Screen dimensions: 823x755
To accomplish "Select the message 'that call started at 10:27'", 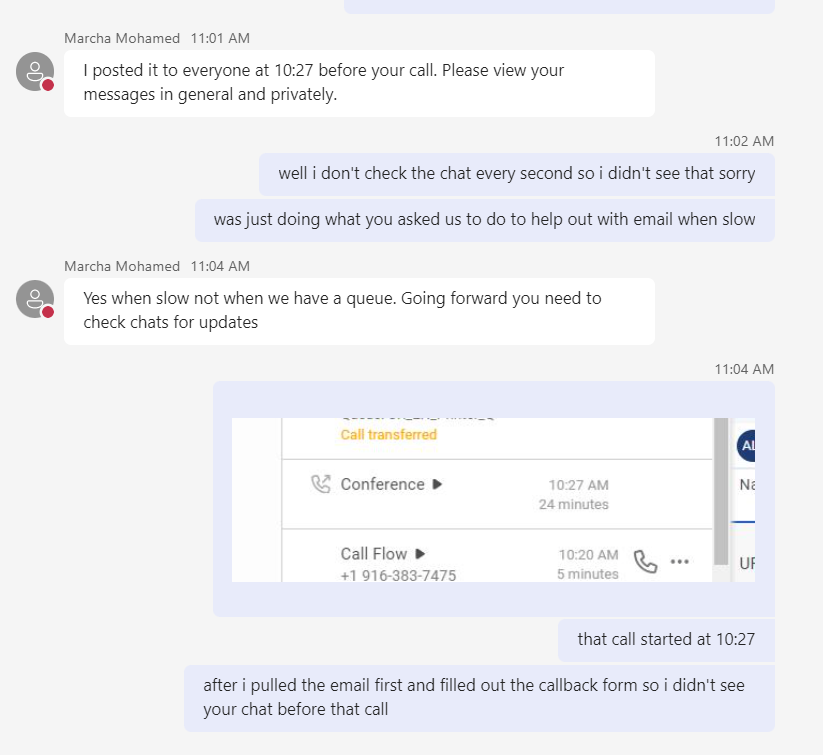I will coord(666,639).
